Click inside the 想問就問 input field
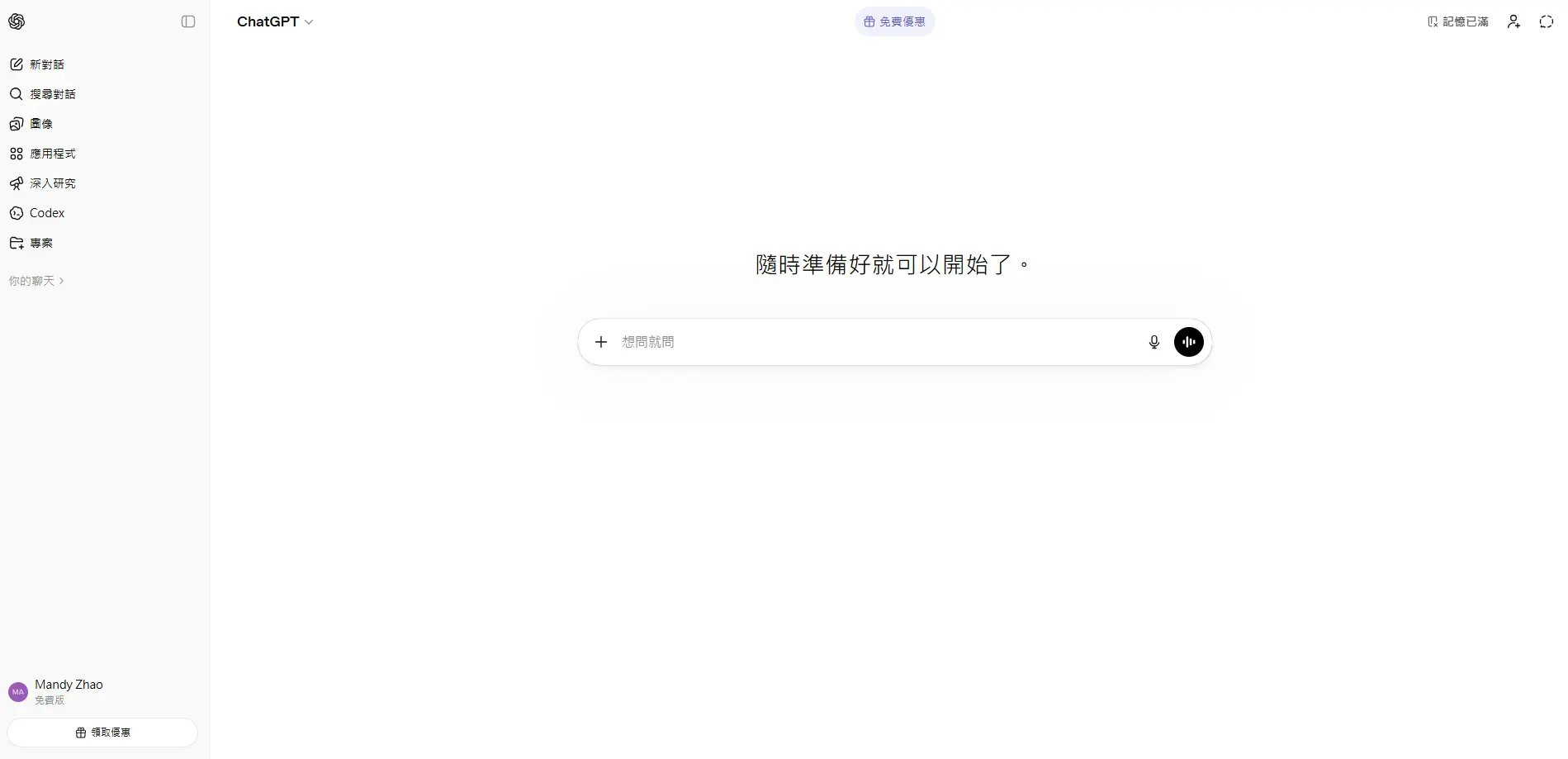 point(826,341)
